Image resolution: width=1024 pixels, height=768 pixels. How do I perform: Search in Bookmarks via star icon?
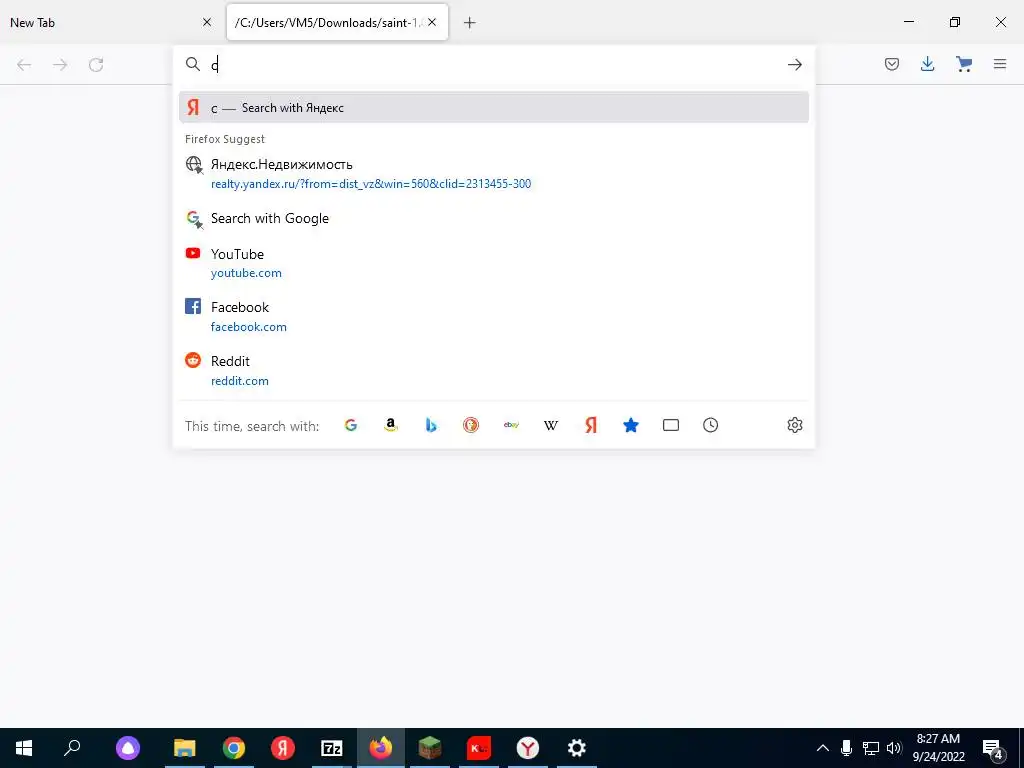631,425
